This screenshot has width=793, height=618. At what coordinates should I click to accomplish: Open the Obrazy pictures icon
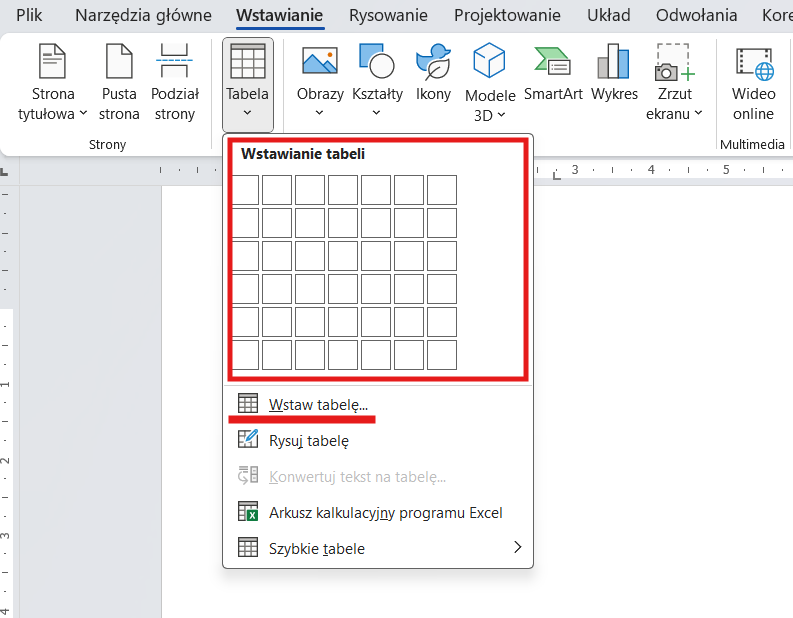click(x=319, y=62)
